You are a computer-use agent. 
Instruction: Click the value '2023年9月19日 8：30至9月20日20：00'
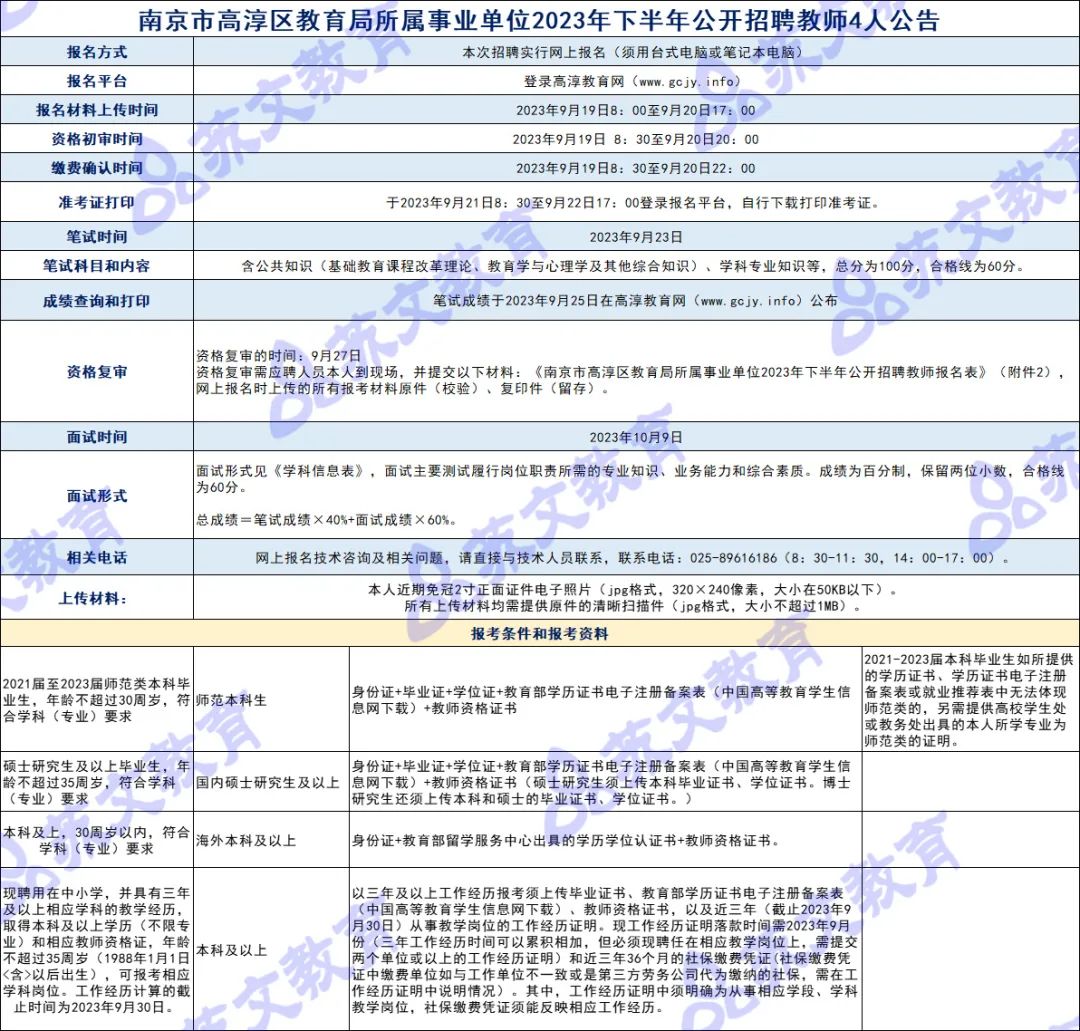click(636, 139)
